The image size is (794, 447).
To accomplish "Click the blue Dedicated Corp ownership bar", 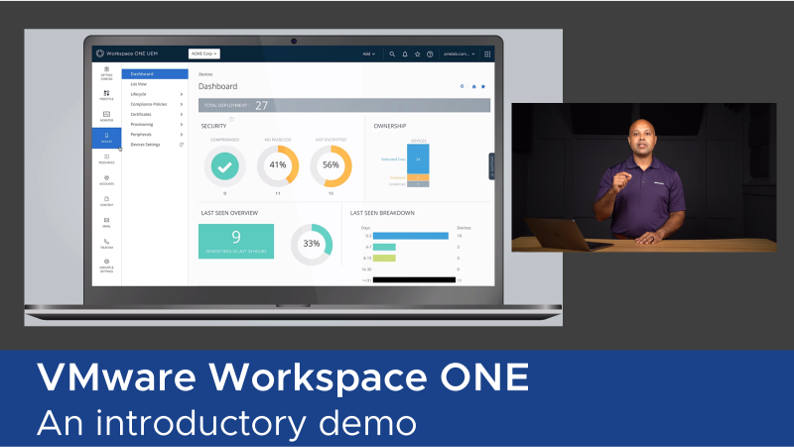I will click(418, 159).
